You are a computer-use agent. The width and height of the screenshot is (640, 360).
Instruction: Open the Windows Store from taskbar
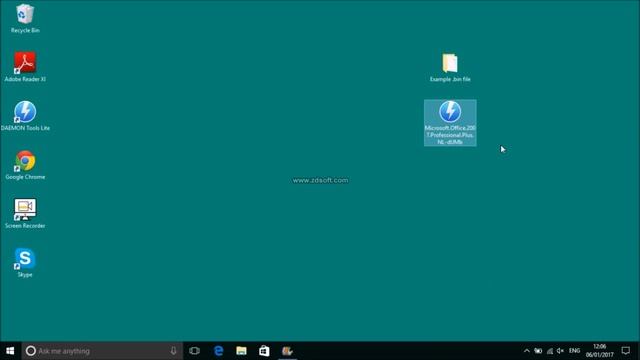tap(264, 351)
